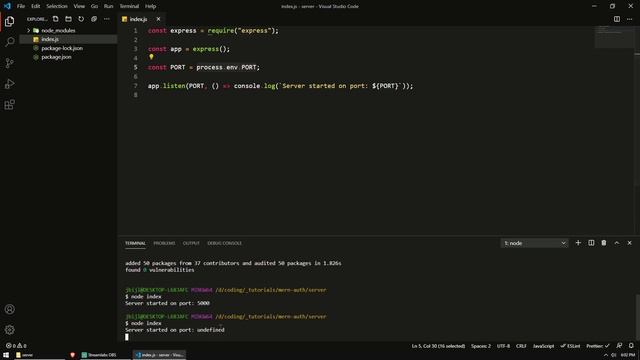Screen dimensions: 640x360
Task: Open the Manage gear icon
Action: point(9,329)
